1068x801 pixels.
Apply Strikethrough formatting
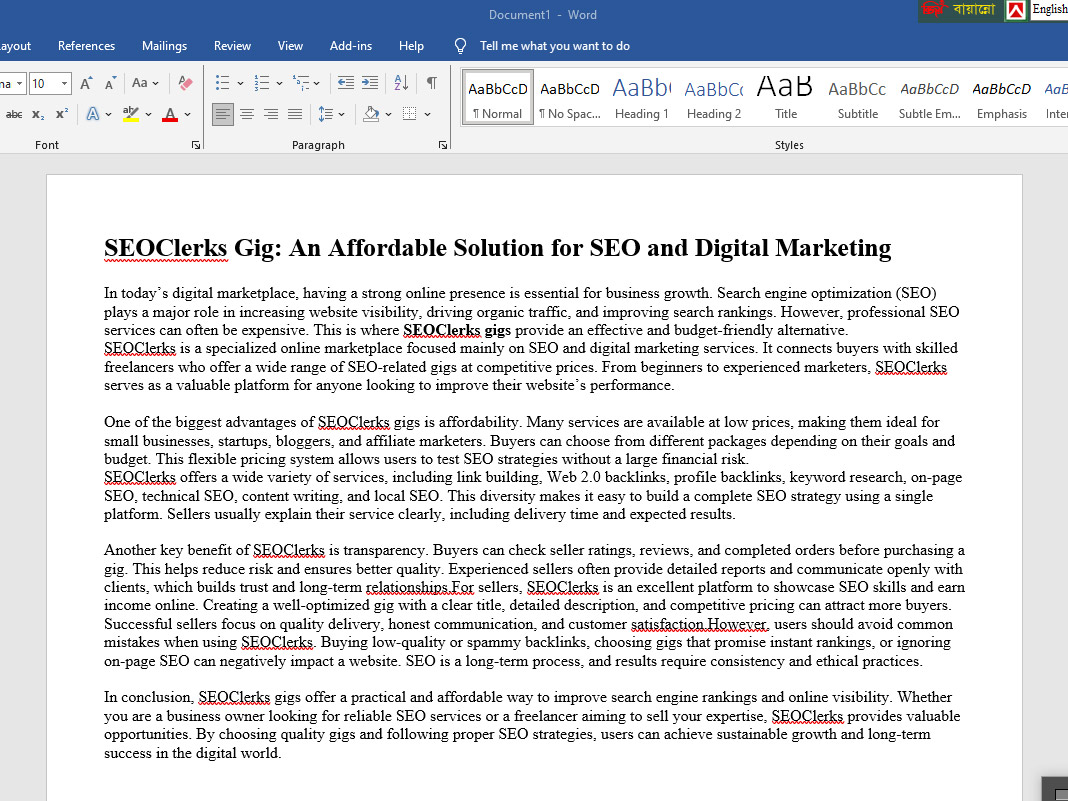(x=16, y=113)
